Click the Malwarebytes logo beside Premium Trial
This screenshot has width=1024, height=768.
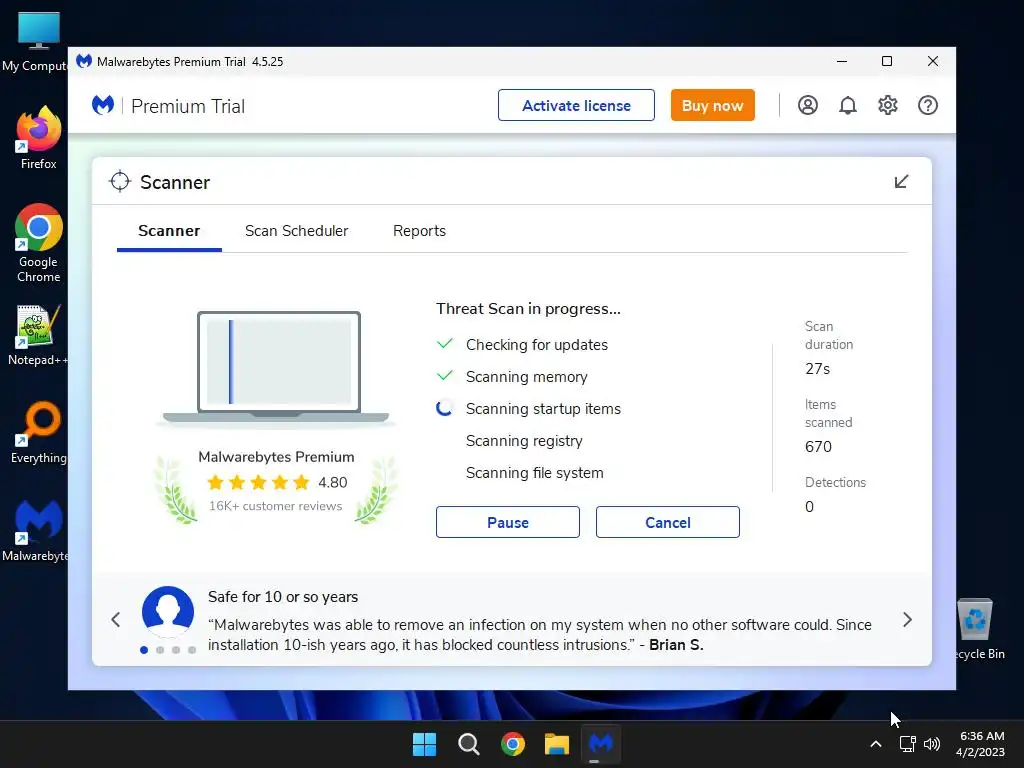click(x=103, y=105)
